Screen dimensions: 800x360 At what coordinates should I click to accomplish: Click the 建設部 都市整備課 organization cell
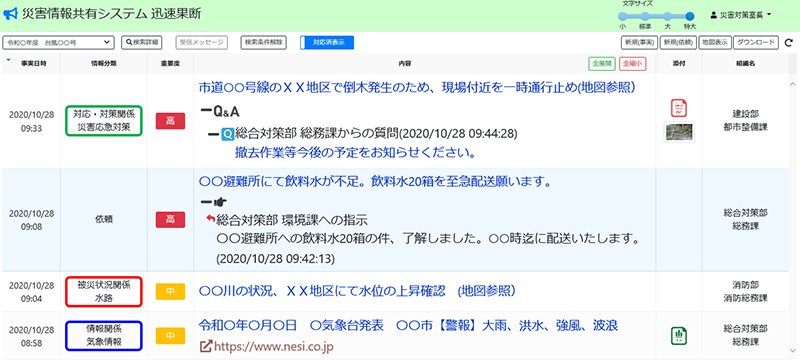pos(745,121)
